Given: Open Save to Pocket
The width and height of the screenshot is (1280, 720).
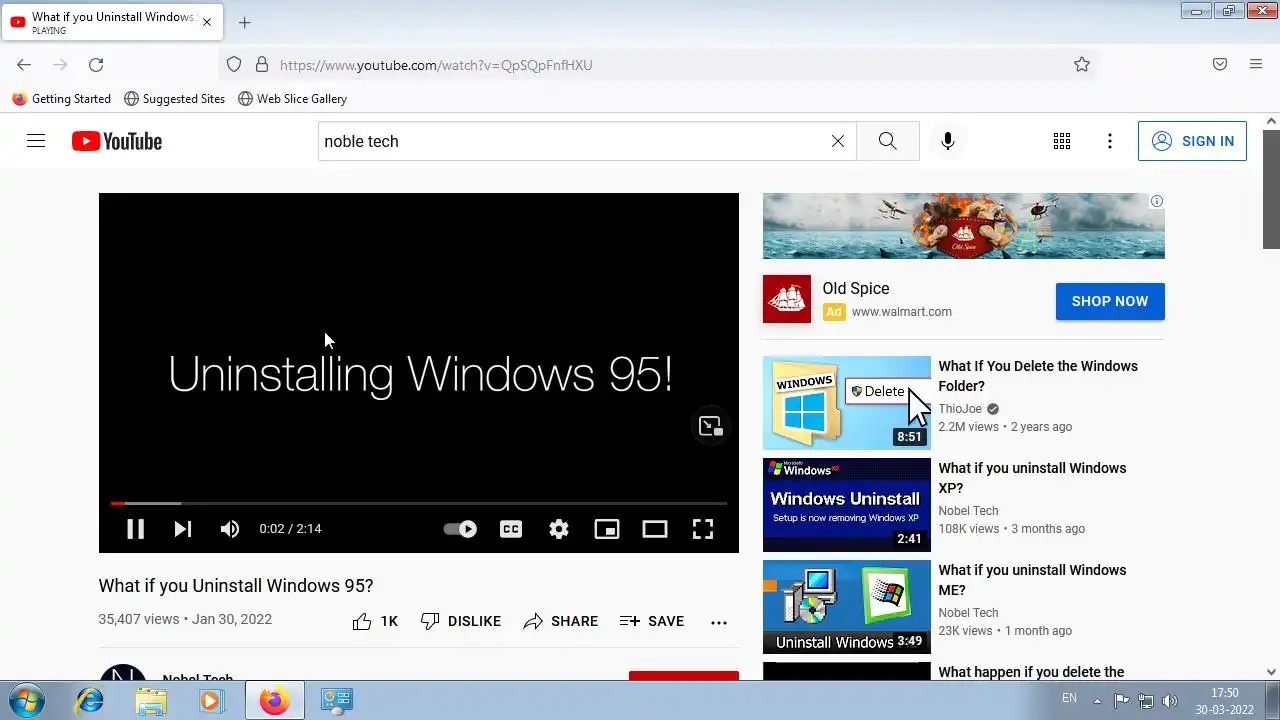Looking at the screenshot, I should [1220, 65].
